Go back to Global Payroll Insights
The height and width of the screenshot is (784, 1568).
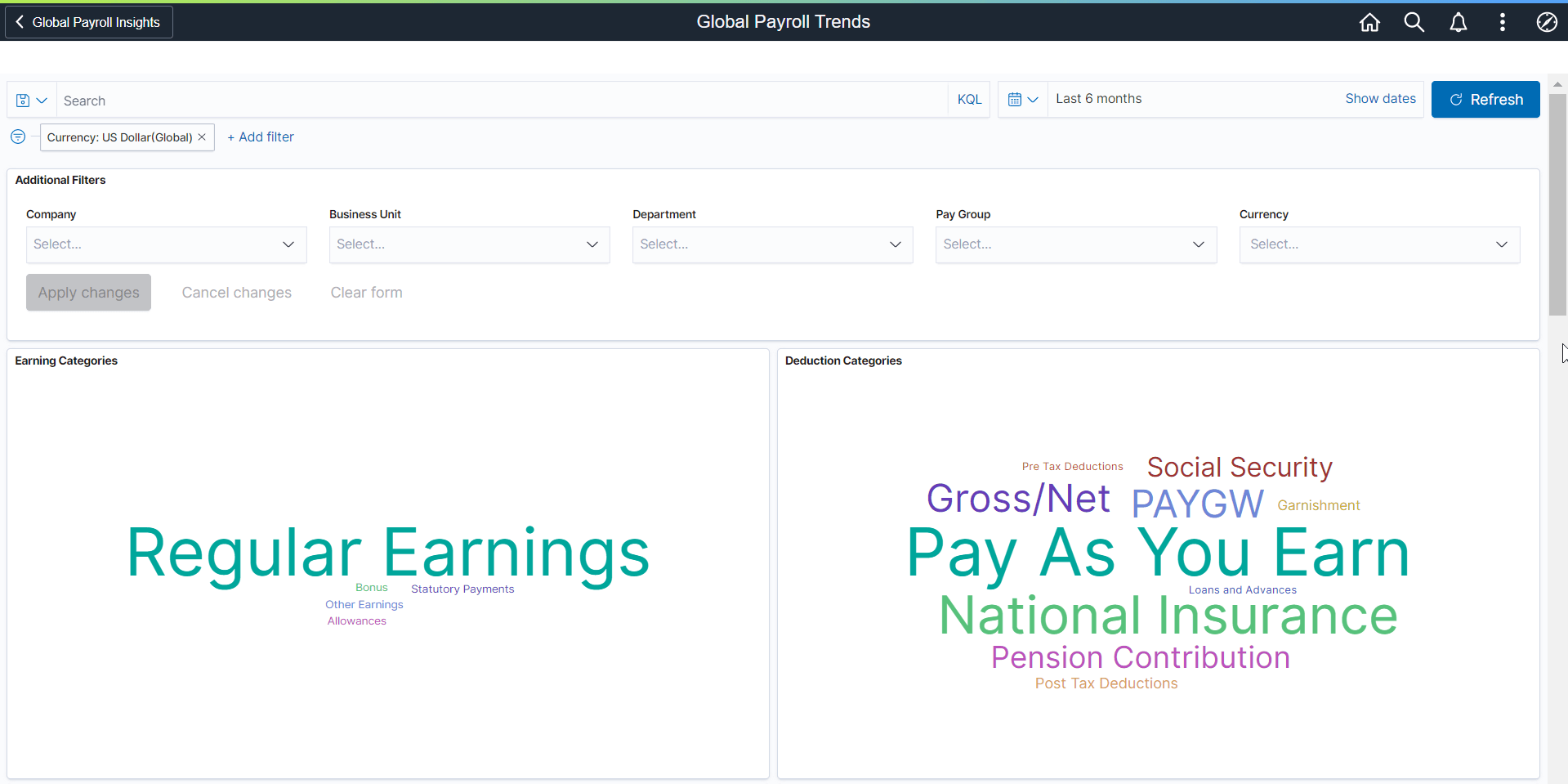pos(88,22)
